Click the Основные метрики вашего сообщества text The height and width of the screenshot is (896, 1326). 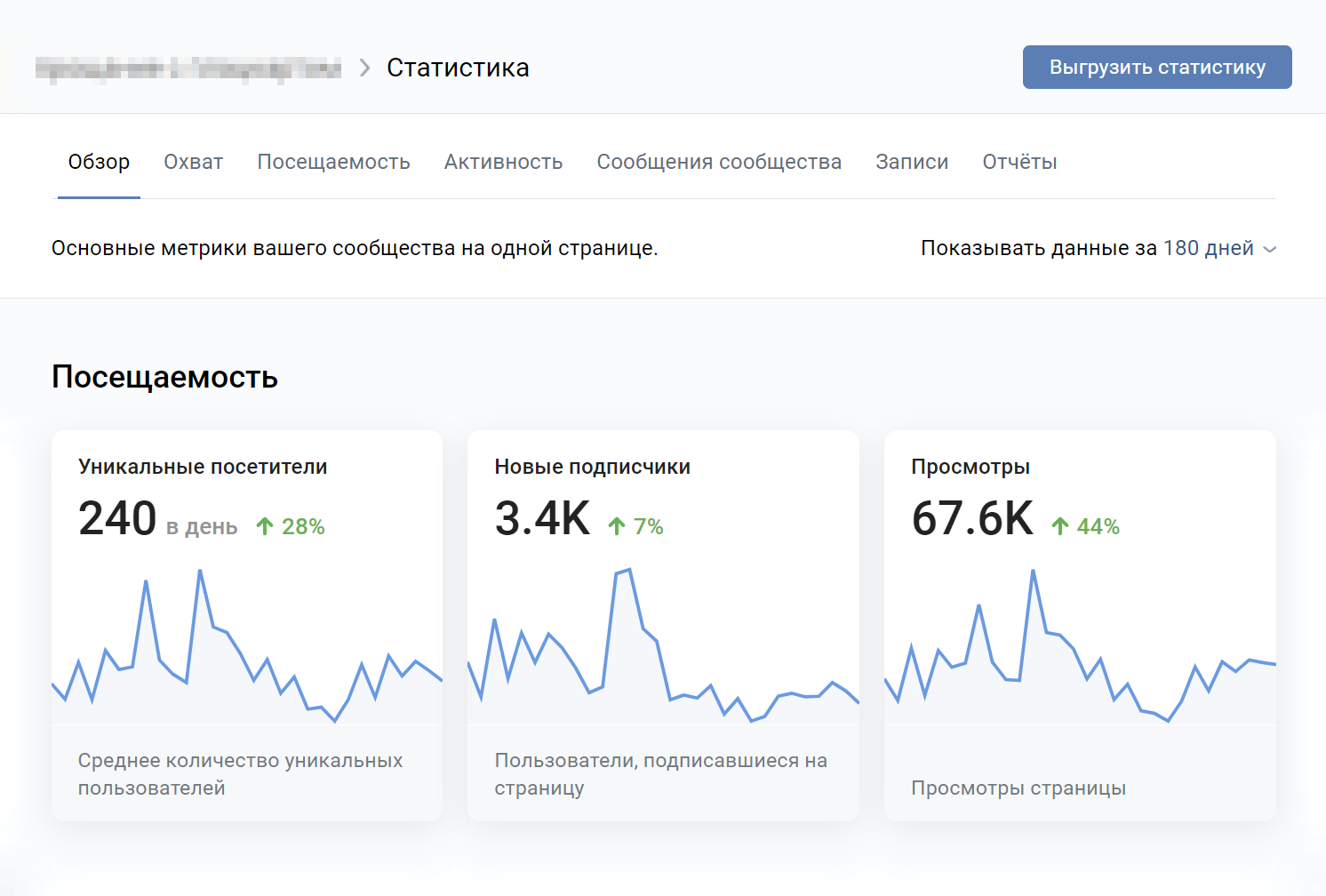coord(355,248)
